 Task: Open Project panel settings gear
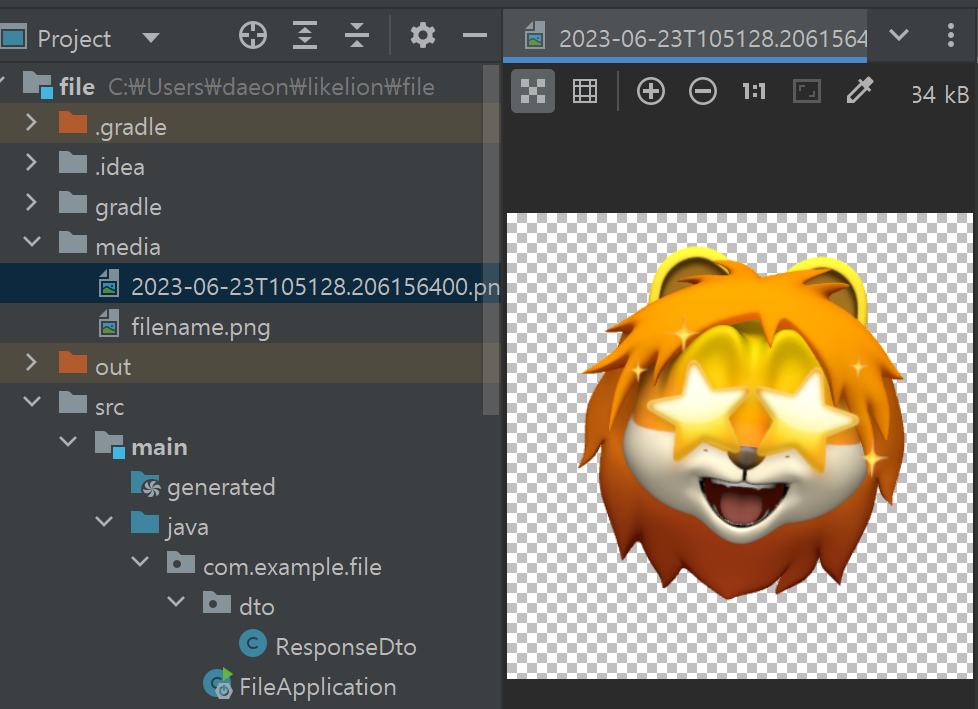tap(422, 36)
